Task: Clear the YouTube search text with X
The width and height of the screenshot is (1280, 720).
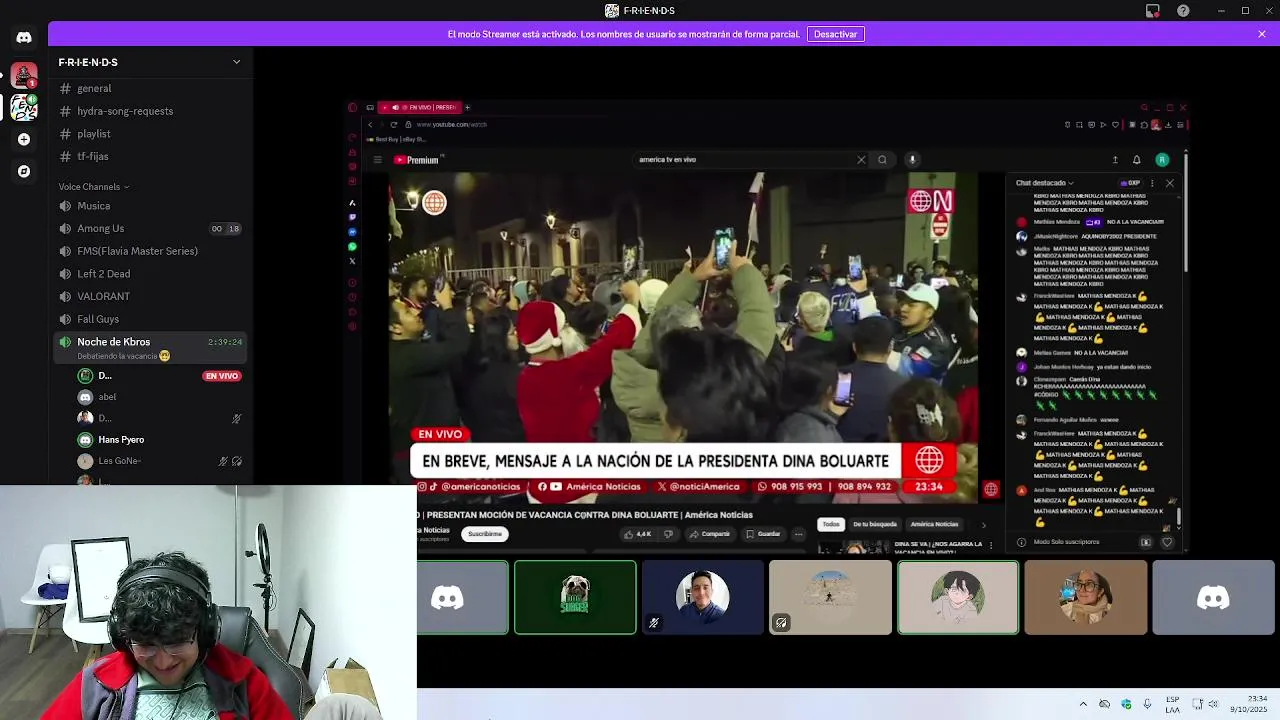Action: (861, 159)
